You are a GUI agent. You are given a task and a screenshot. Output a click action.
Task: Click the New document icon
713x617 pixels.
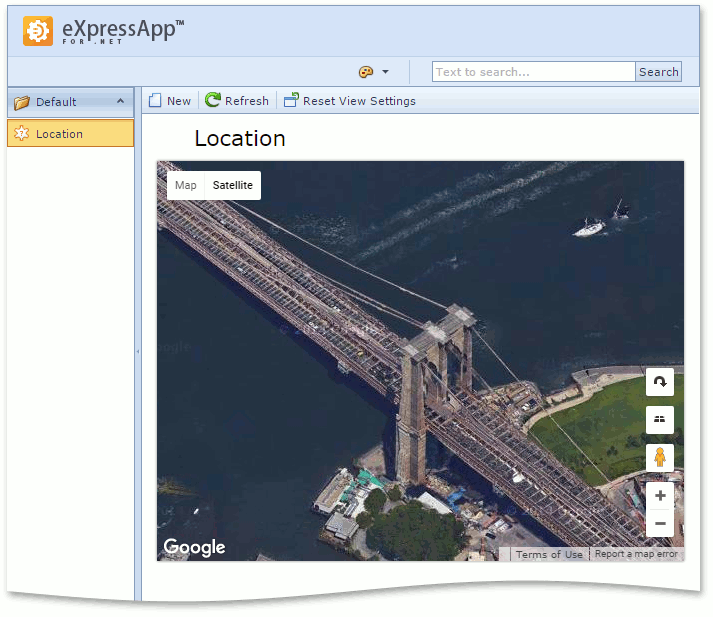click(x=155, y=100)
